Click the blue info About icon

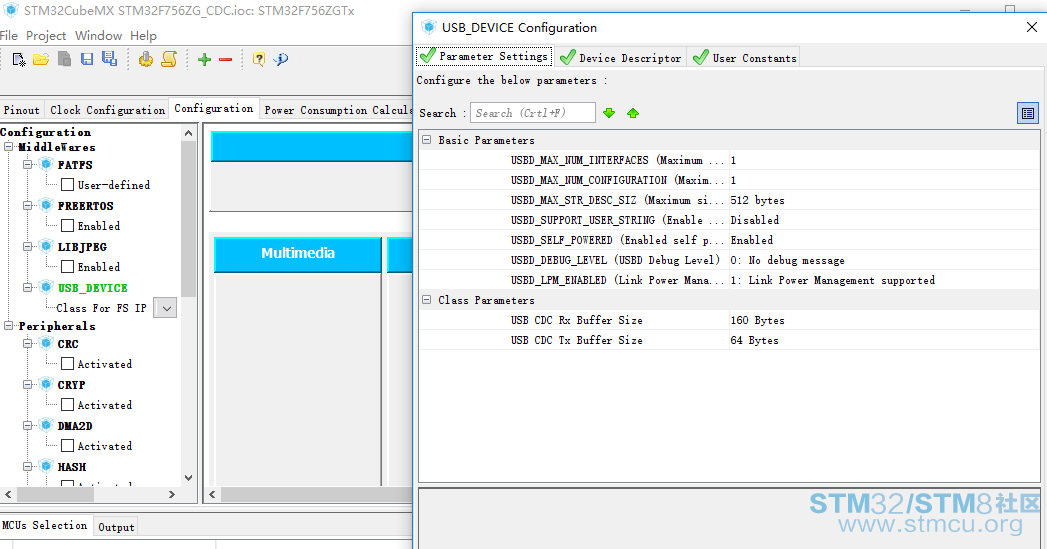[x=281, y=59]
